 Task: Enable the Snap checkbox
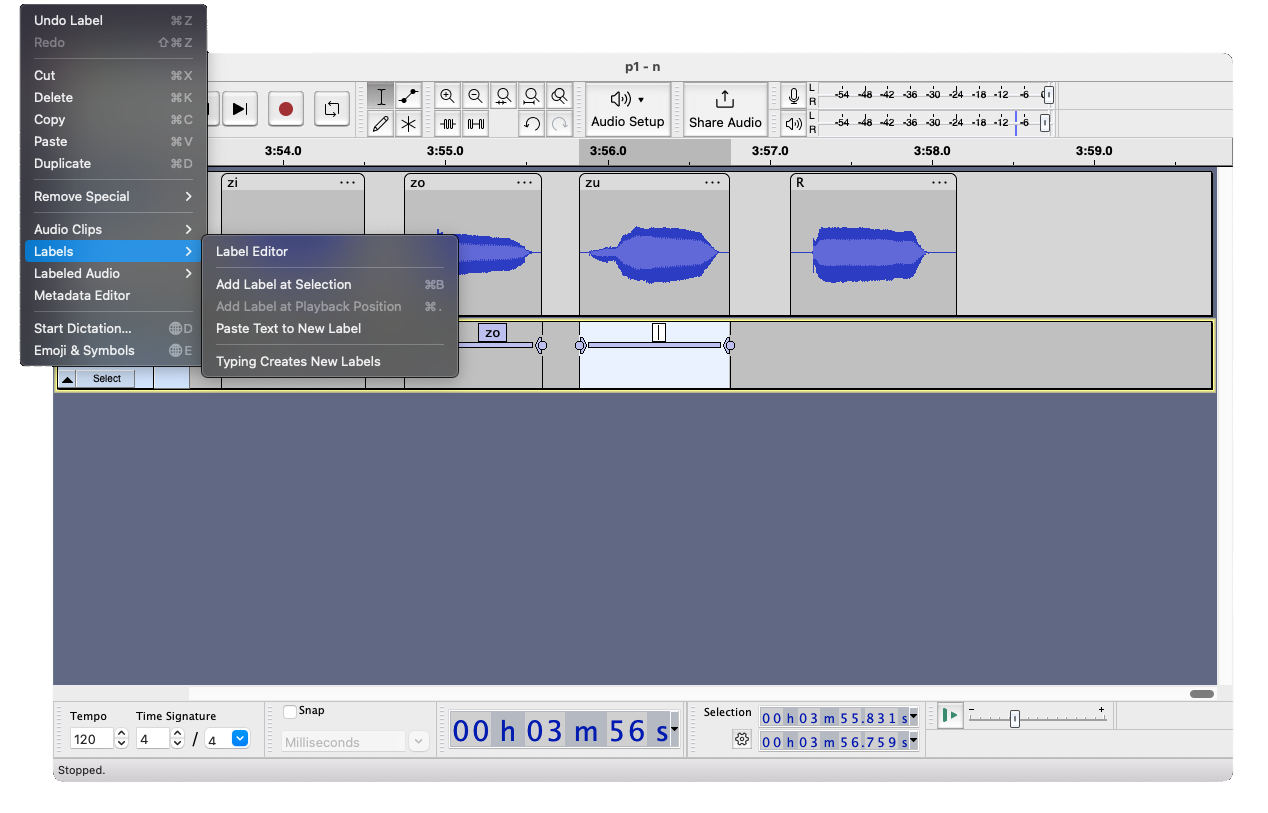point(290,711)
